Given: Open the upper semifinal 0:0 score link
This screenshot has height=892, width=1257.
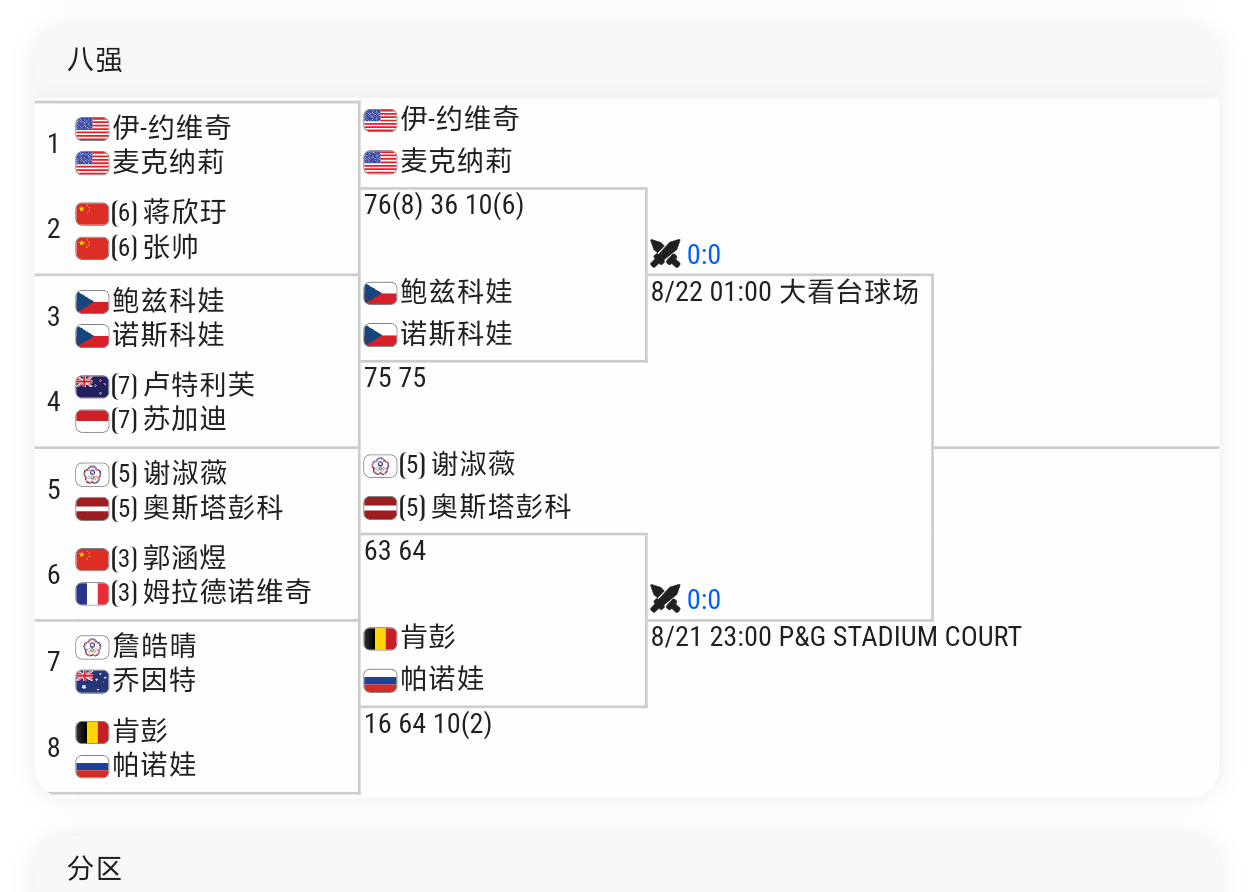Looking at the screenshot, I should coord(704,255).
